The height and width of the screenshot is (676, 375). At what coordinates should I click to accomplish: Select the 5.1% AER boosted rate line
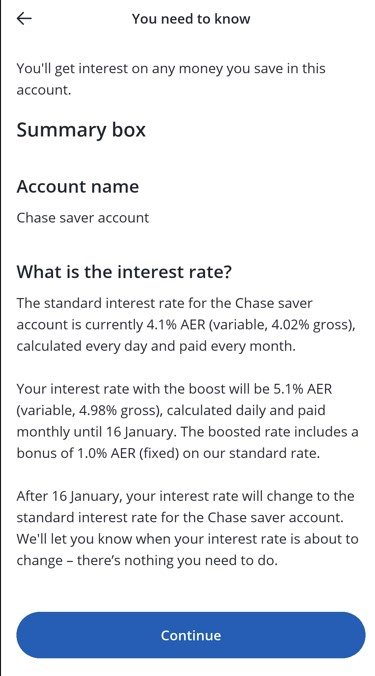coord(174,389)
